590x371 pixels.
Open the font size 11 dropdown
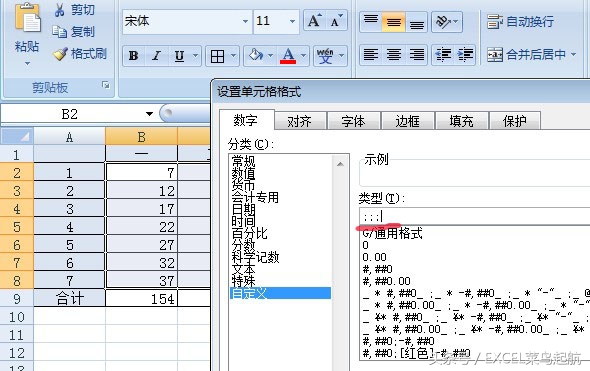pyautogui.click(x=292, y=21)
